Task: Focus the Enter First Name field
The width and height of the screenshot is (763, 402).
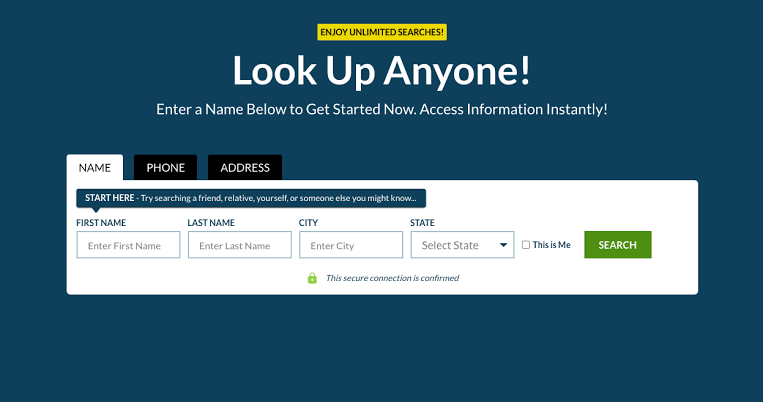Action: tap(128, 245)
